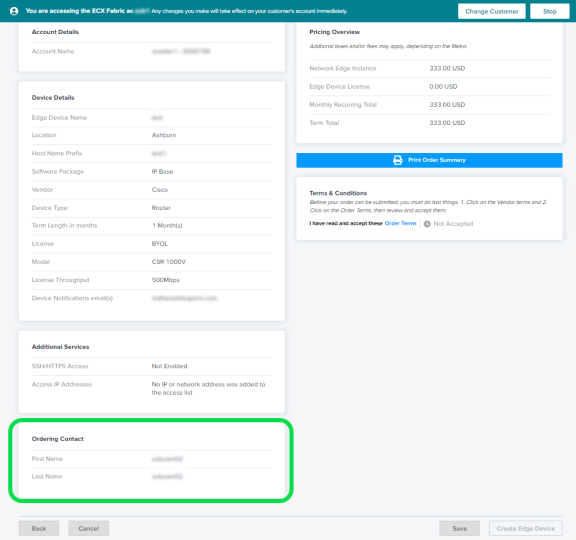Select the Not Accepted status text
576x540 pixels.
tap(453, 224)
